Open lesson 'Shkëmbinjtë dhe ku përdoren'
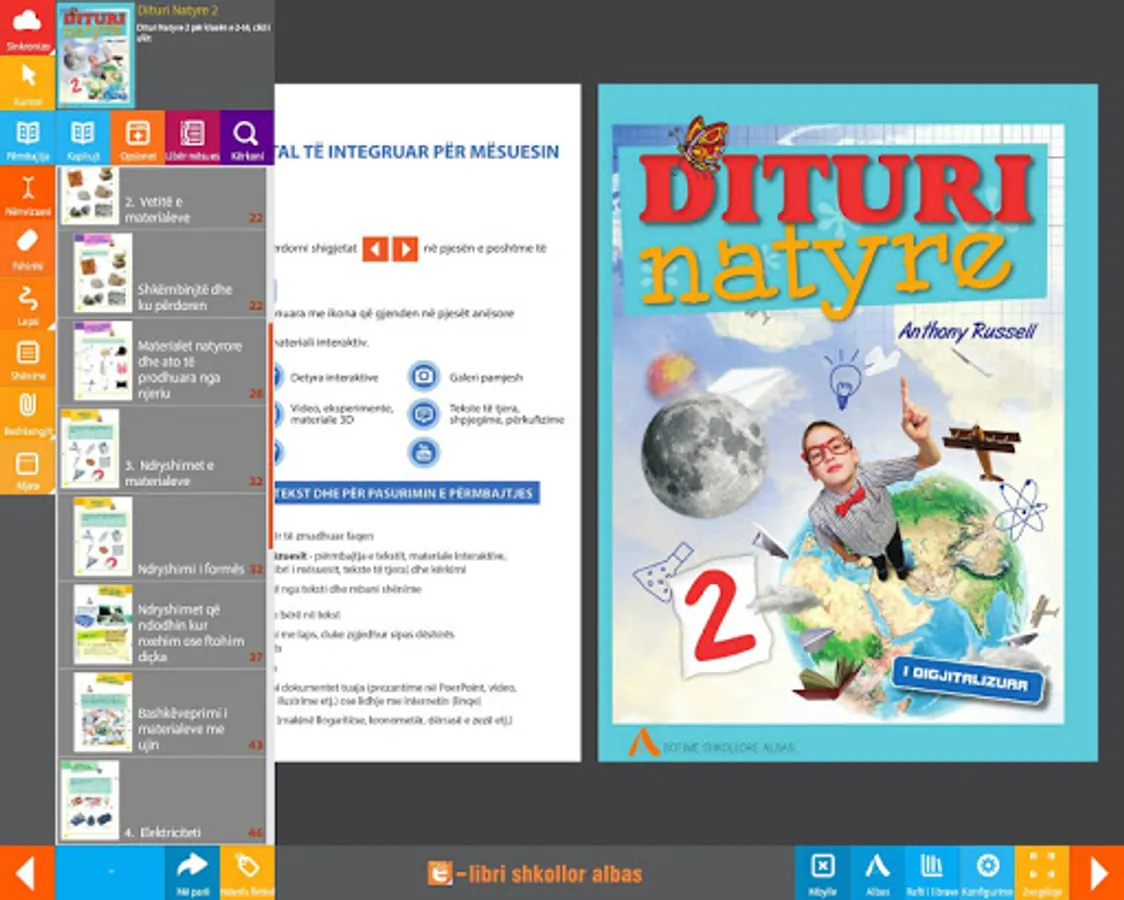1124x900 pixels. (x=161, y=273)
